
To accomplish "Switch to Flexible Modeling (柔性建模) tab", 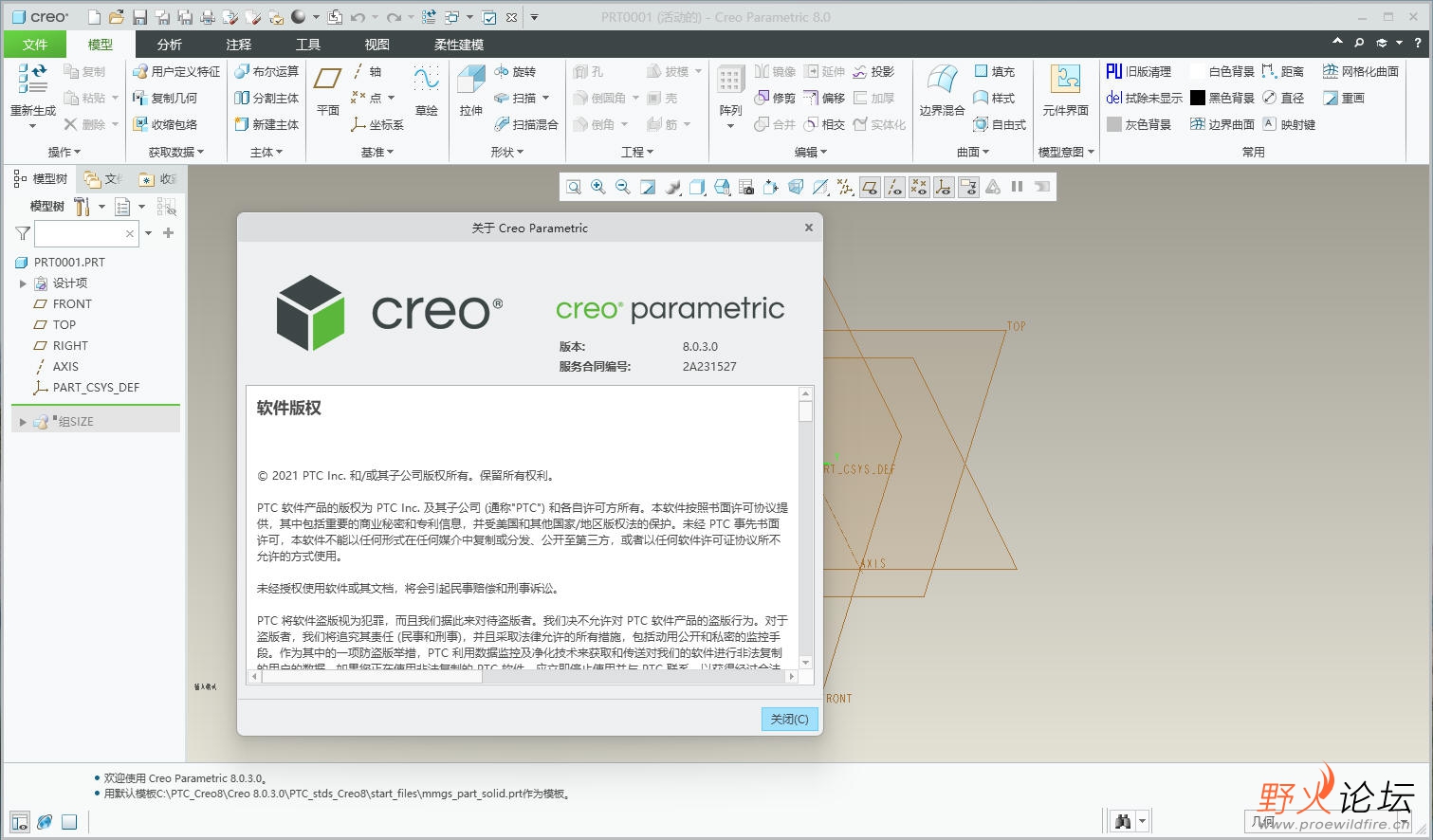I will [459, 44].
